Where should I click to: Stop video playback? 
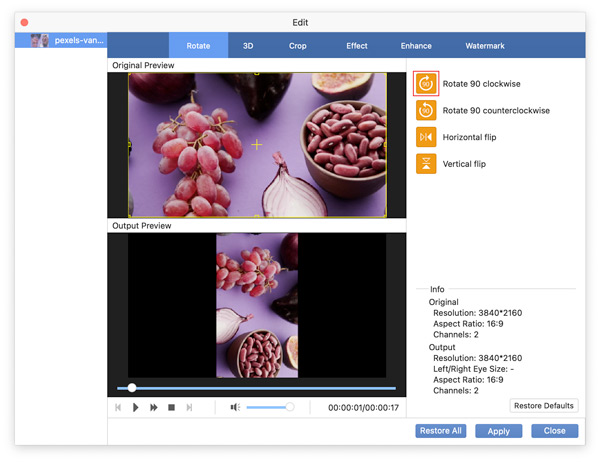point(171,408)
